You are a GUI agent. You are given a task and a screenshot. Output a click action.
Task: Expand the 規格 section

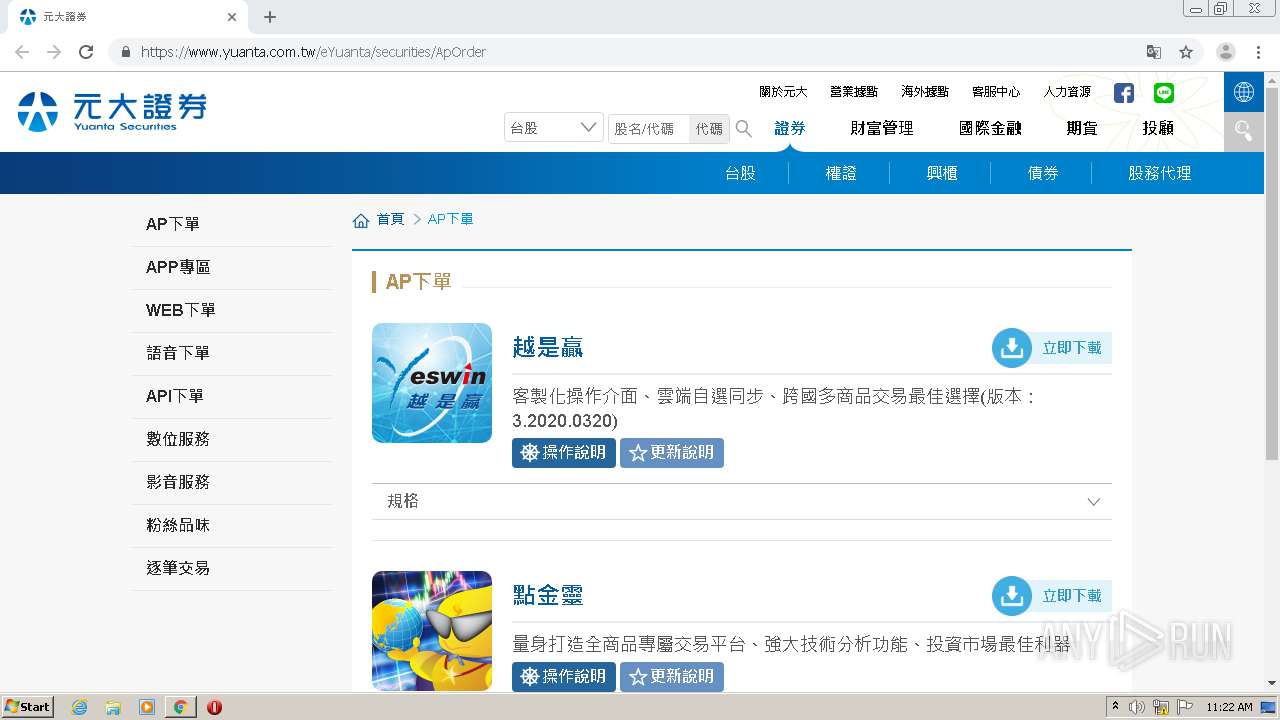[x=742, y=502]
